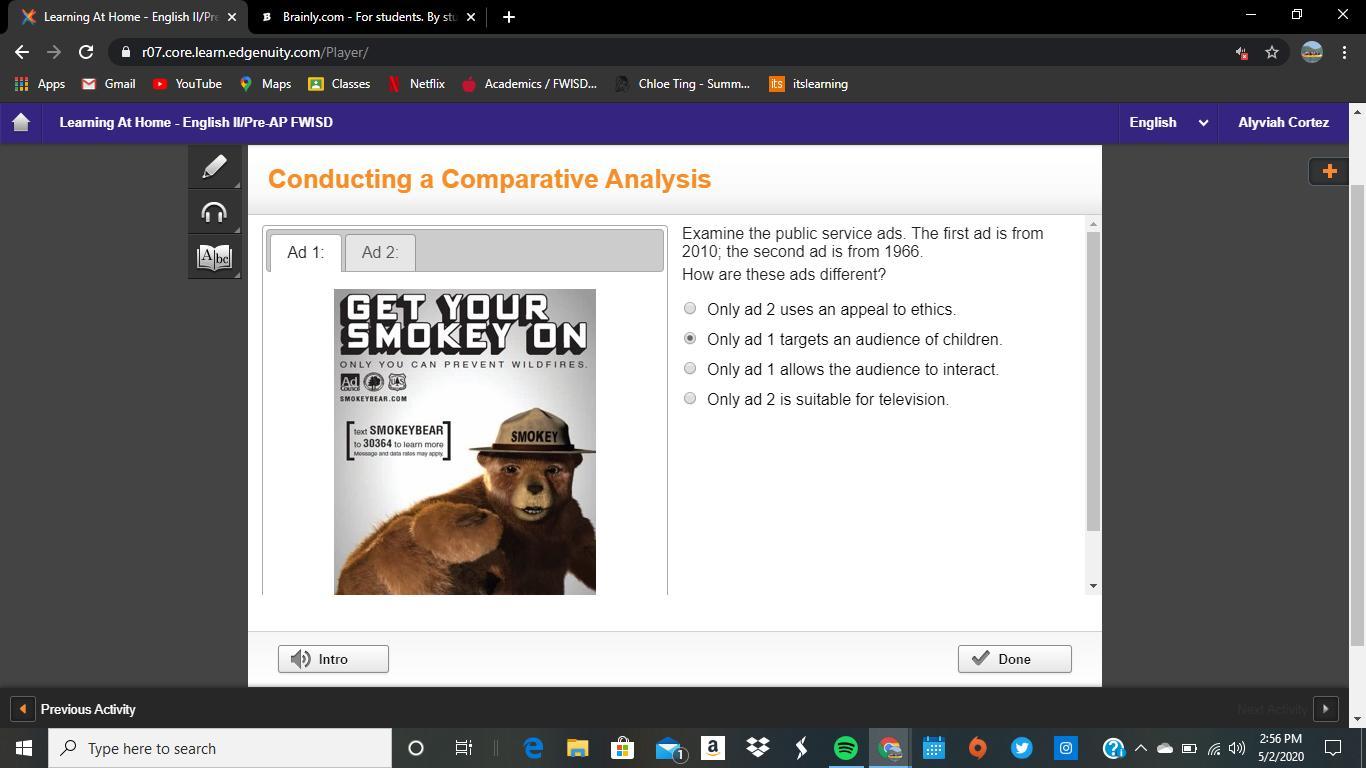Click the Done button

point(1014,659)
